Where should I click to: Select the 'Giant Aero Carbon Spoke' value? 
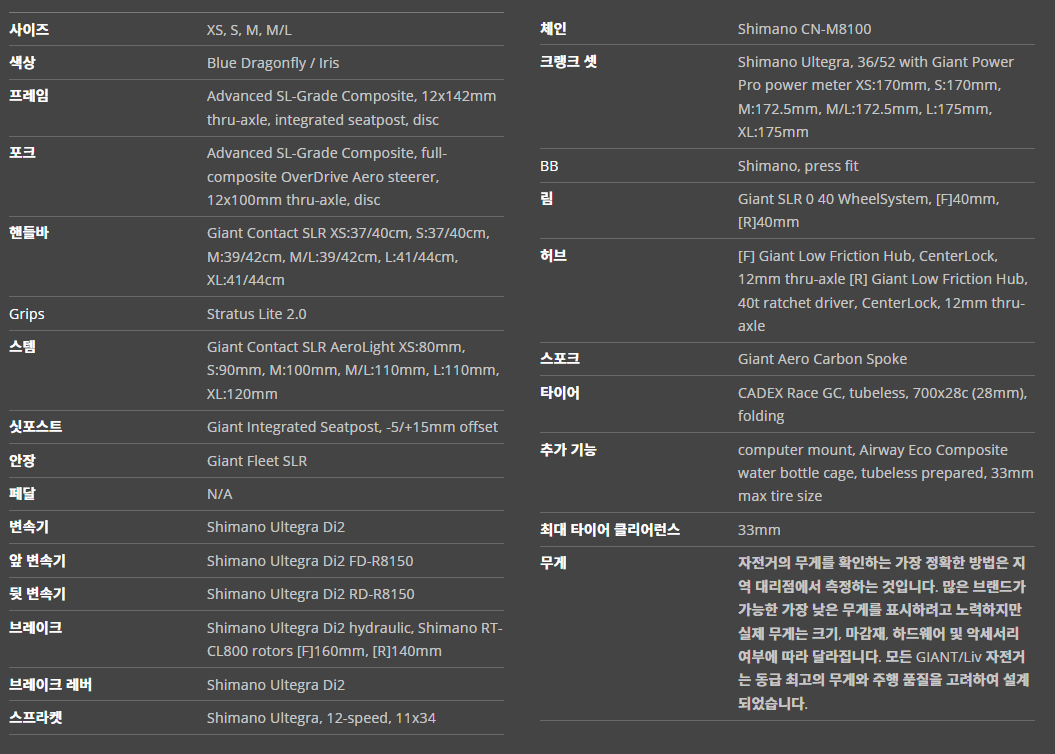click(x=822, y=359)
